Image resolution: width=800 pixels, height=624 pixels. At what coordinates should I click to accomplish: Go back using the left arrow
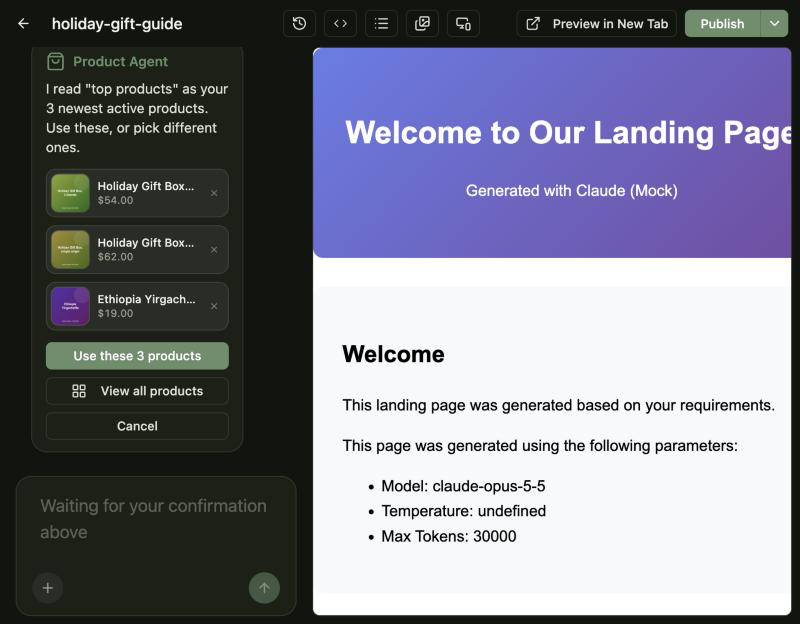coord(23,24)
